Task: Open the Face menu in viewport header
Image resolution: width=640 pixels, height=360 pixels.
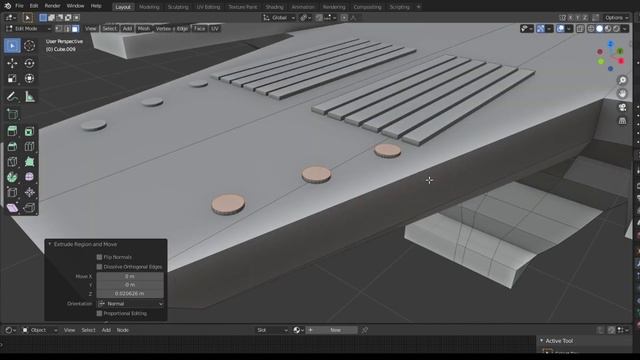Action: pos(199,29)
